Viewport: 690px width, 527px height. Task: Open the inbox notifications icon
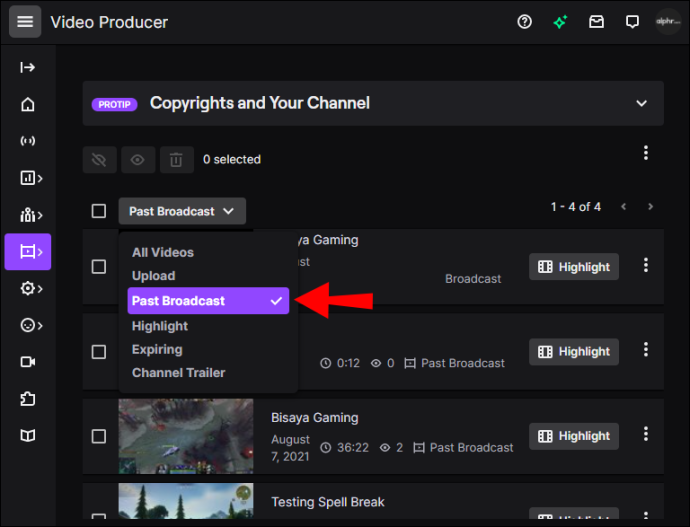[596, 22]
